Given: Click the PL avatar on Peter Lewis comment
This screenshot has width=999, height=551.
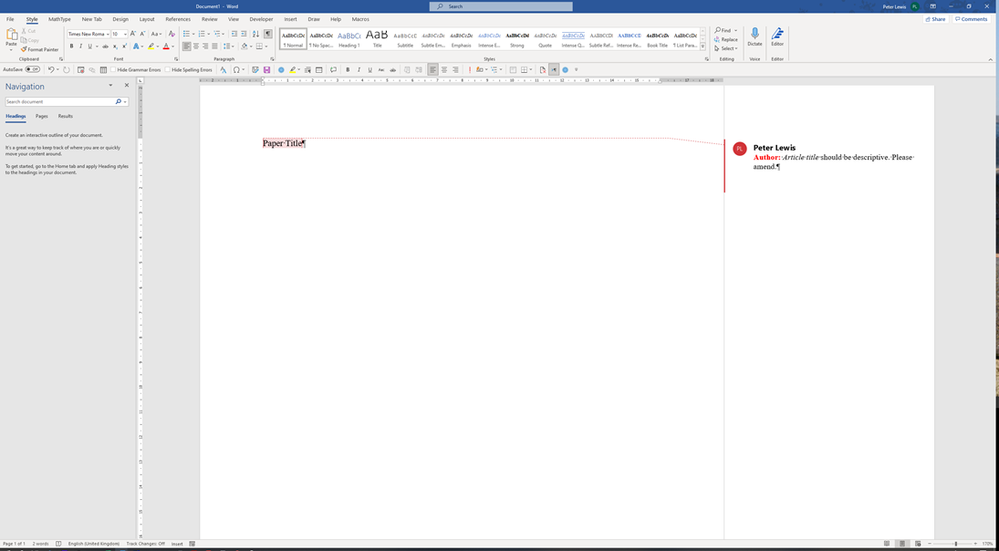Looking at the screenshot, I should [x=740, y=148].
